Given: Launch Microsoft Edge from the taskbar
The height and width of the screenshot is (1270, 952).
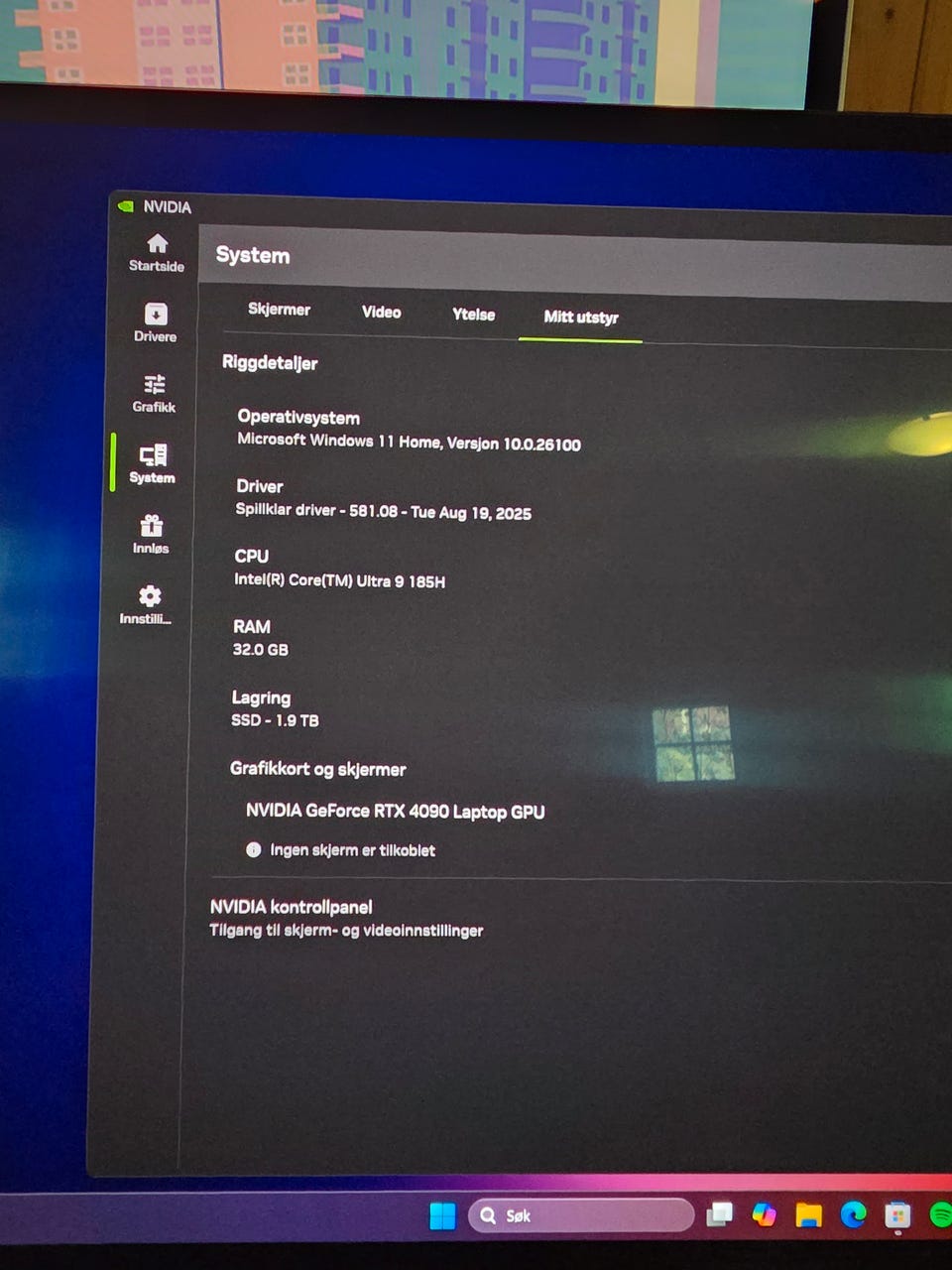Looking at the screenshot, I should click(x=853, y=1214).
